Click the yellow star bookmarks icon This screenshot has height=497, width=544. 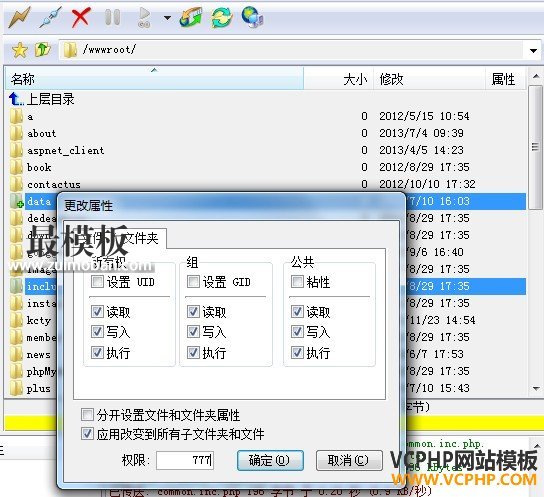coord(19,50)
